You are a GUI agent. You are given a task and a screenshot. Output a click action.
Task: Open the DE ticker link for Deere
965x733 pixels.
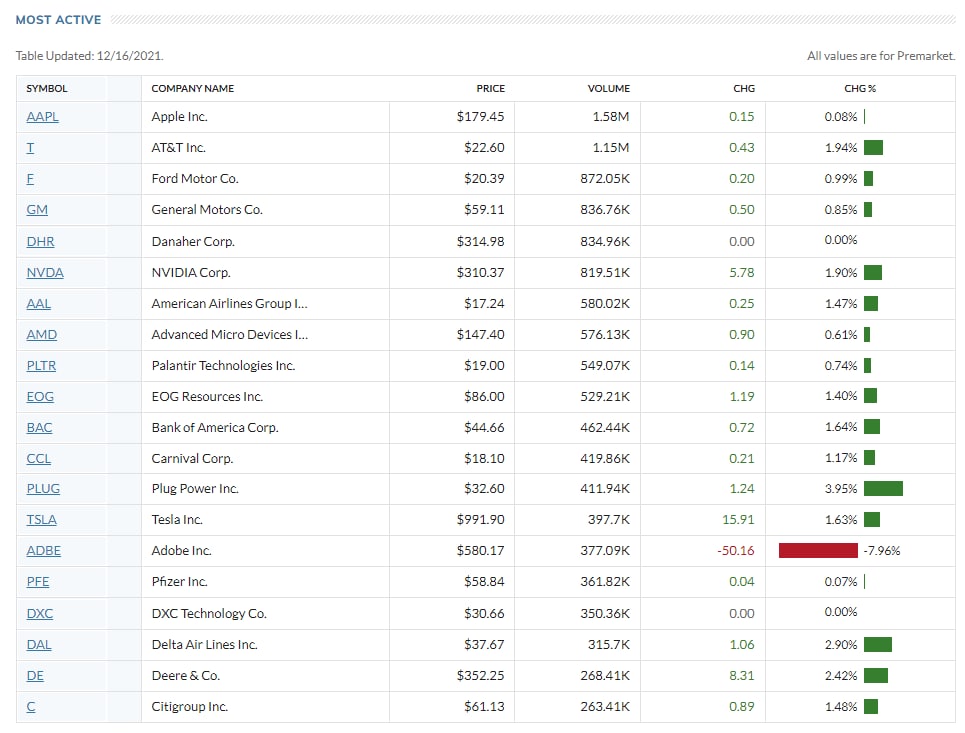(35, 676)
